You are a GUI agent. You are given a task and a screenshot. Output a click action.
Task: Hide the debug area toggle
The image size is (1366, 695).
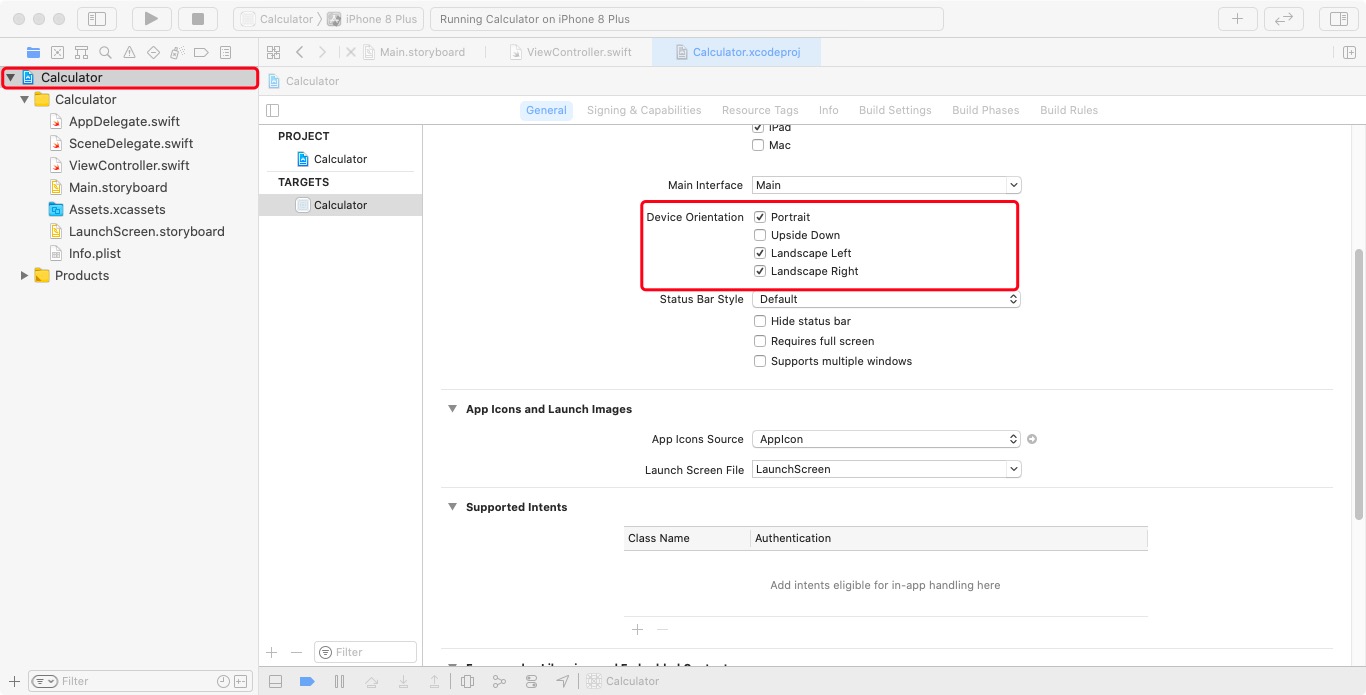275,681
